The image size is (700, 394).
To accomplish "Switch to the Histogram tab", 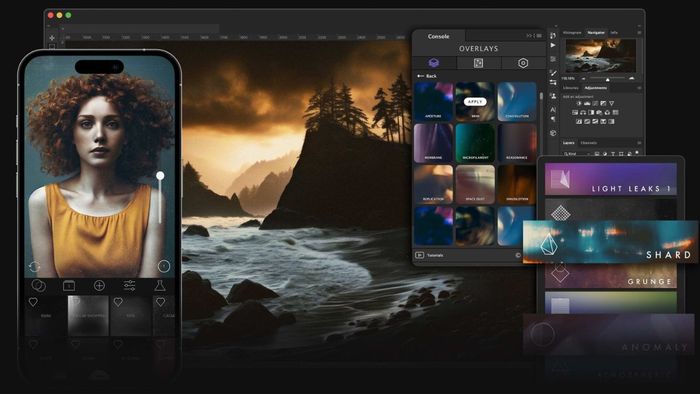I will [572, 33].
